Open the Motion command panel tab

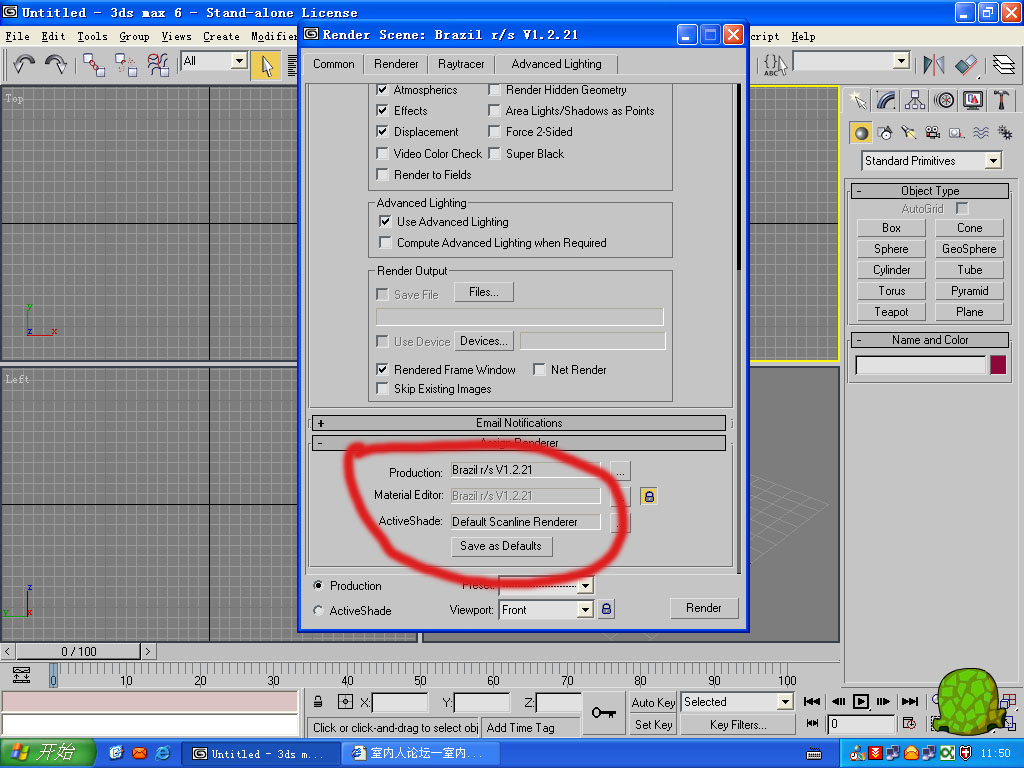[944, 100]
